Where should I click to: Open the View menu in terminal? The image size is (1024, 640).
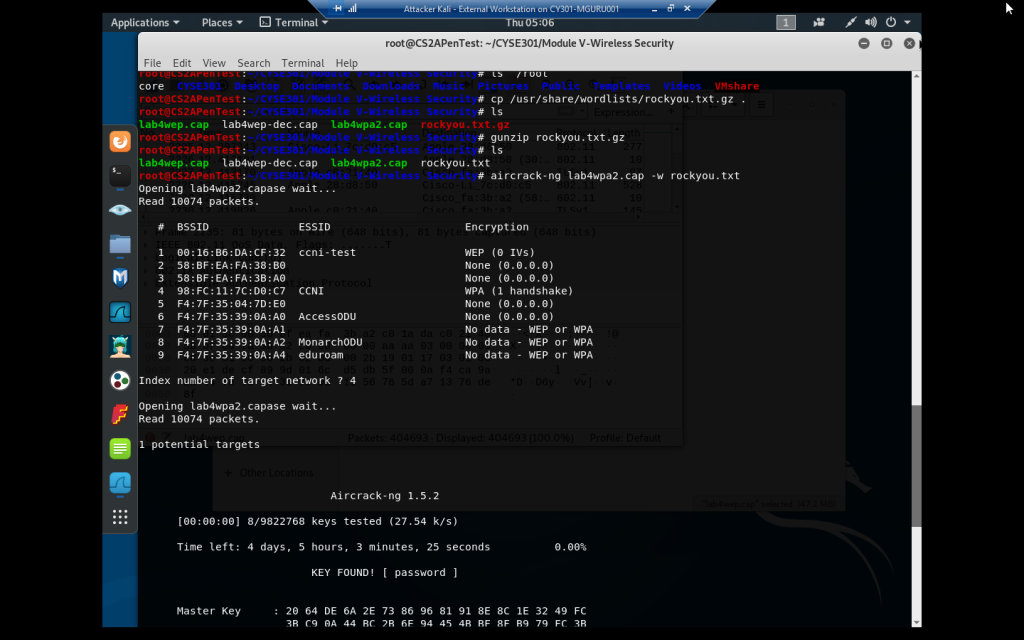pos(214,63)
